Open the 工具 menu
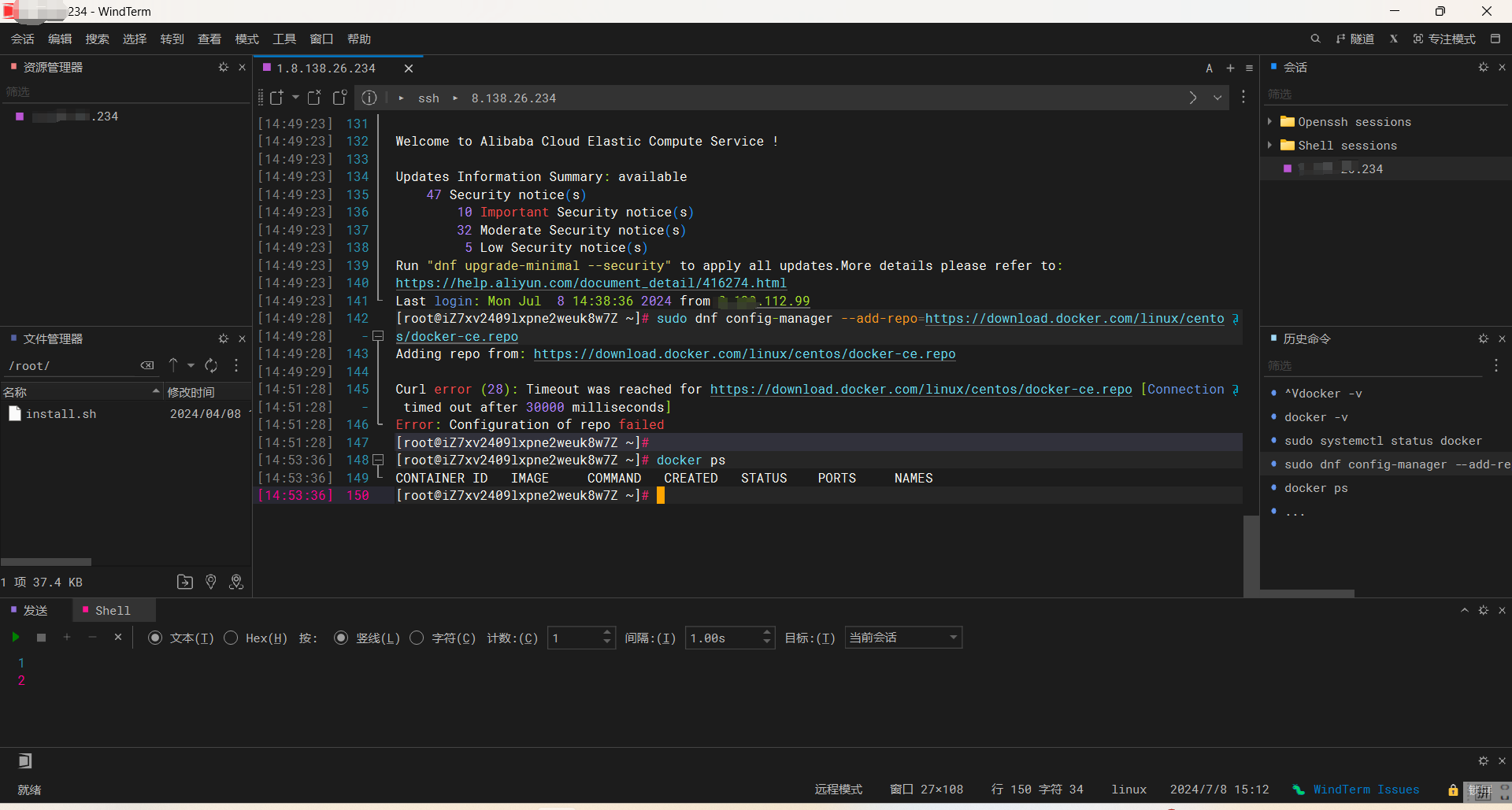Viewport: 1512px width, 810px height. pos(284,39)
